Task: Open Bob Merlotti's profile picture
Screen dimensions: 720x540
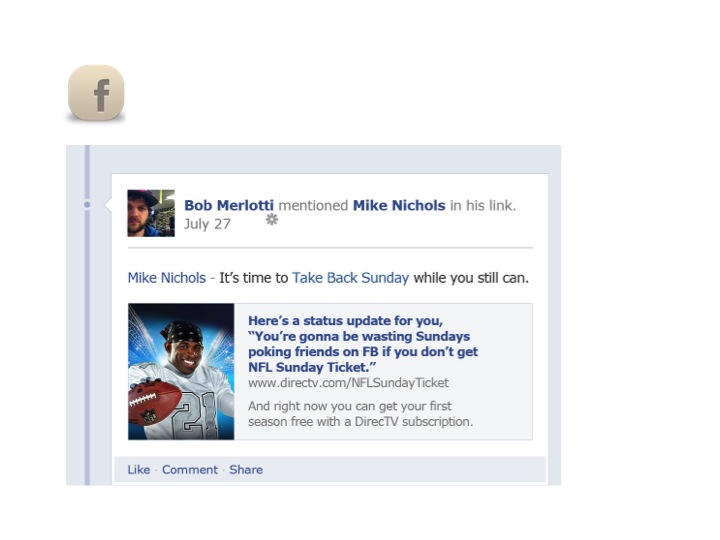Action: pyautogui.click(x=151, y=213)
